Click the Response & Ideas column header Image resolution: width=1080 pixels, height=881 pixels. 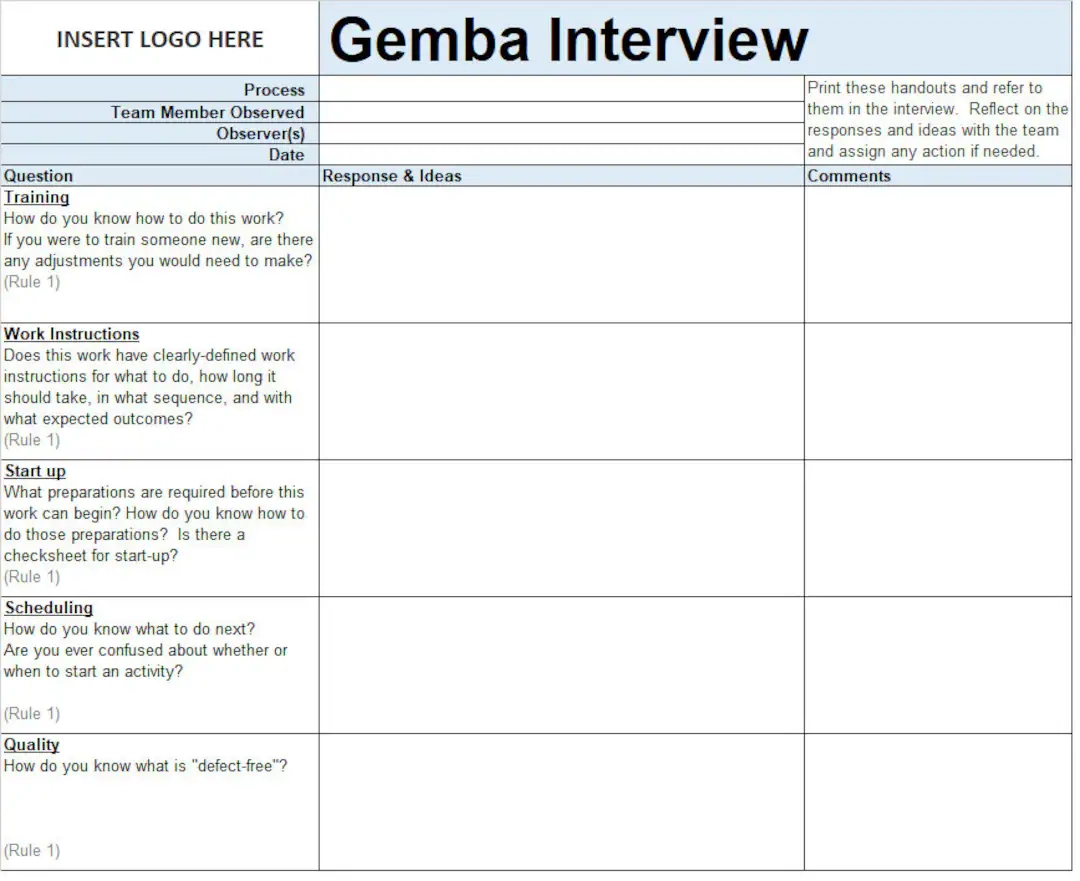click(561, 176)
